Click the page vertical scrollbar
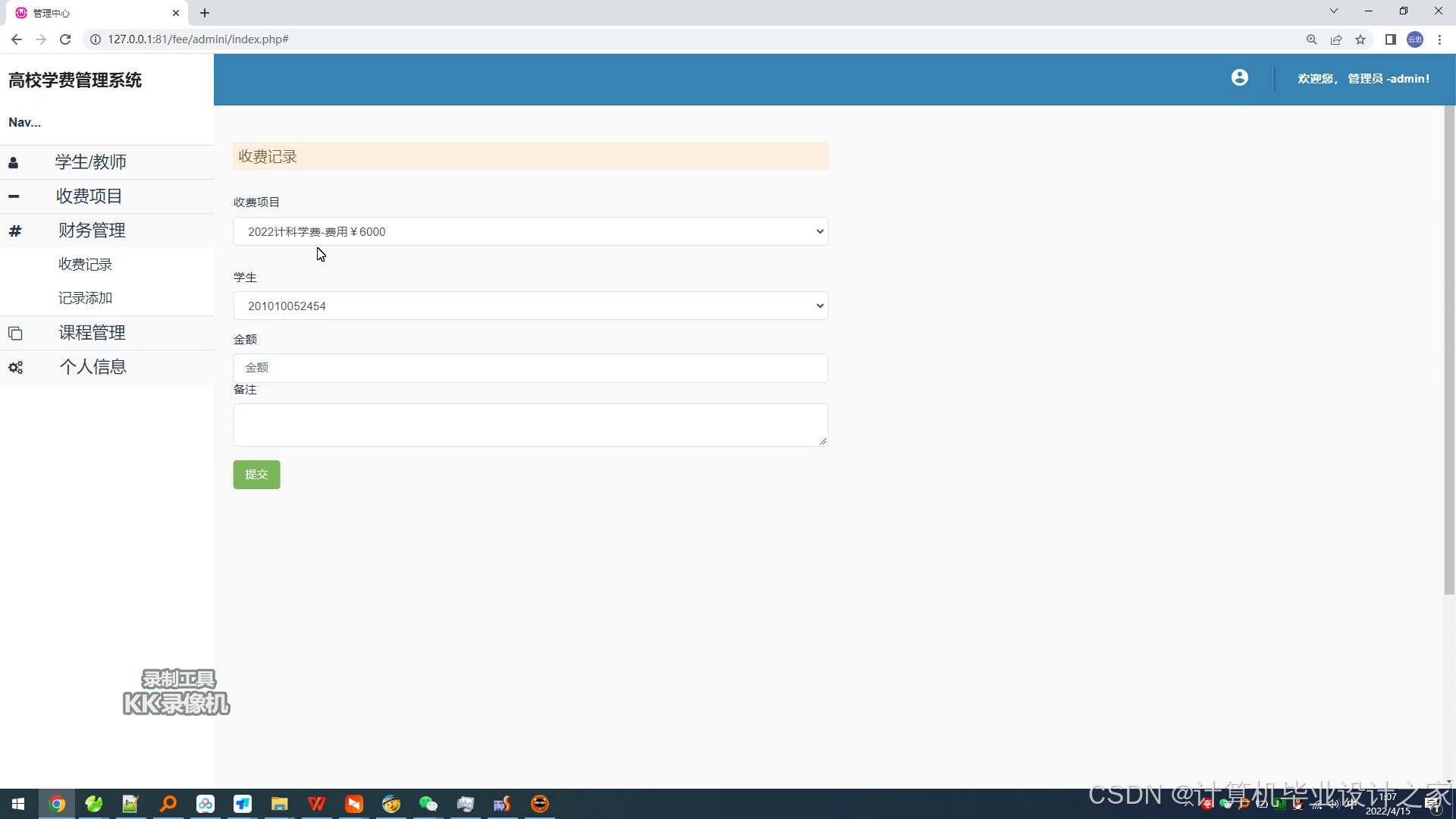The image size is (1456, 819). pyautogui.click(x=1449, y=349)
